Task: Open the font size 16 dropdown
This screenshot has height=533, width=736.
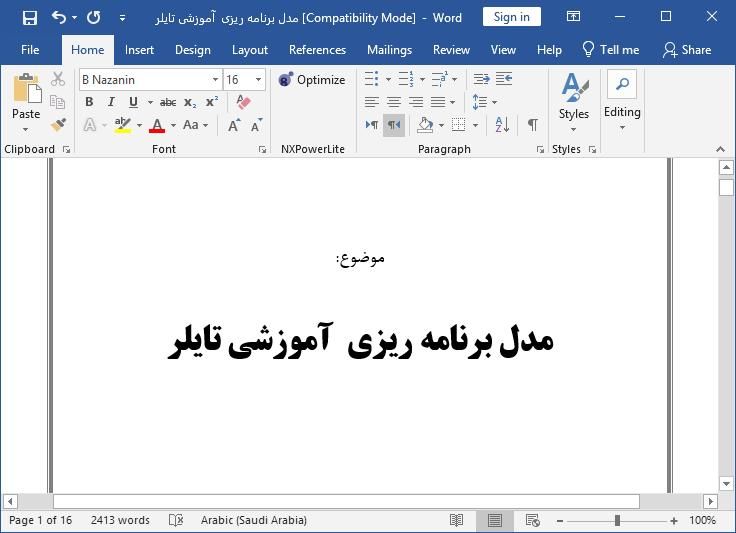Action: click(258, 80)
